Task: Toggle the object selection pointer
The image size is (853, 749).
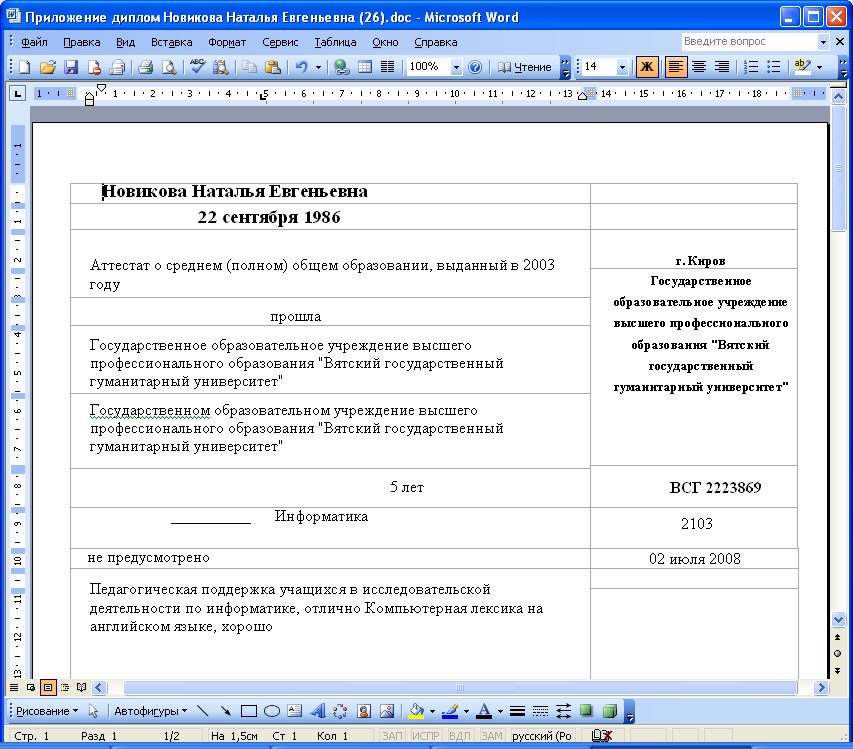Action: click(93, 711)
